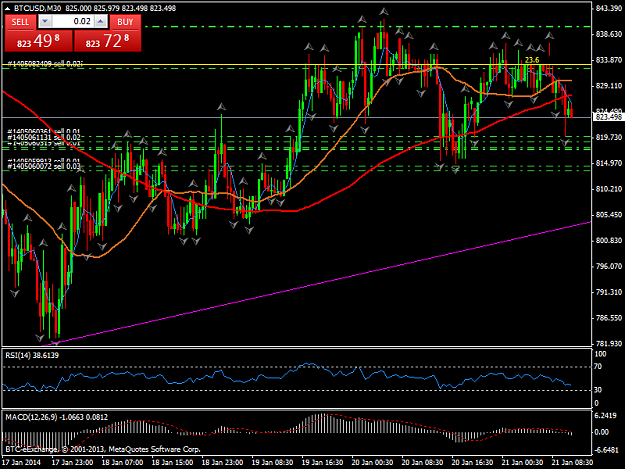This screenshot has width=625, height=469.
Task: Click MACD scale value -6.6481
Action: click(x=606, y=450)
